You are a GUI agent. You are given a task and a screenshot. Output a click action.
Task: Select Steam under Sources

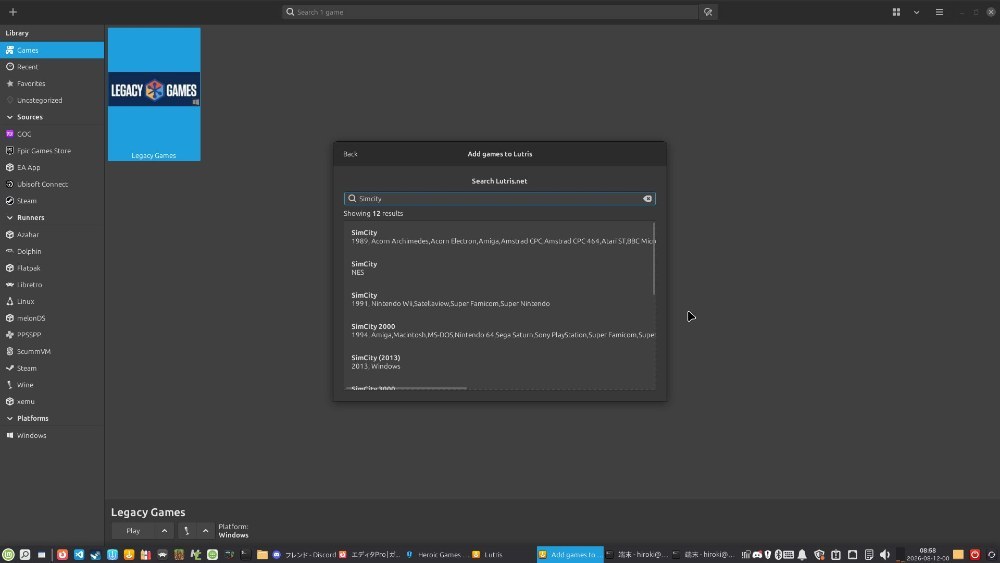coord(52,200)
